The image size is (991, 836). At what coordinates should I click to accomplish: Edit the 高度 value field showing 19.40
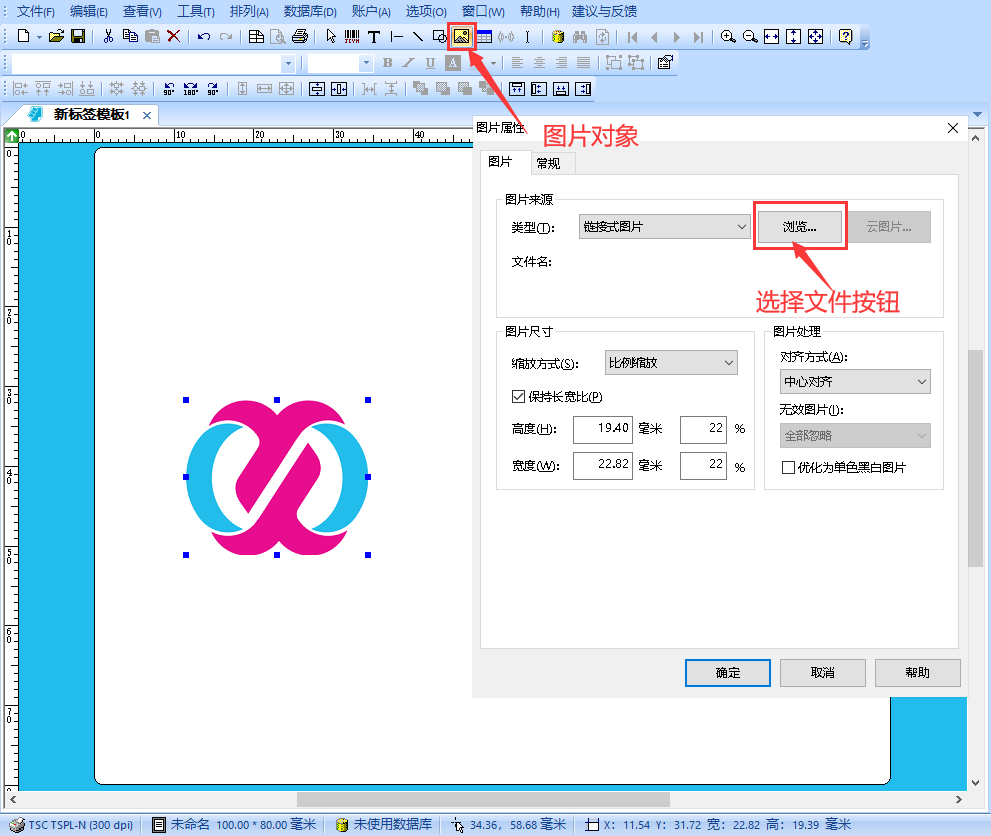pyautogui.click(x=602, y=429)
